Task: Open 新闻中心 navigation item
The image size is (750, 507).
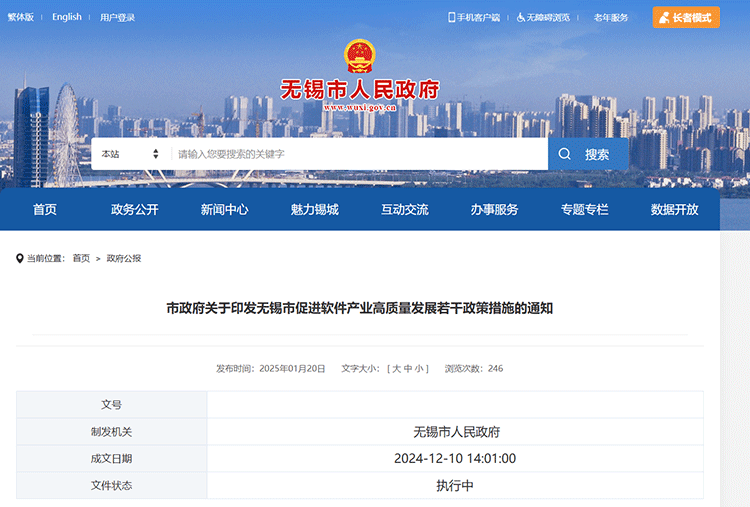Action: click(224, 209)
